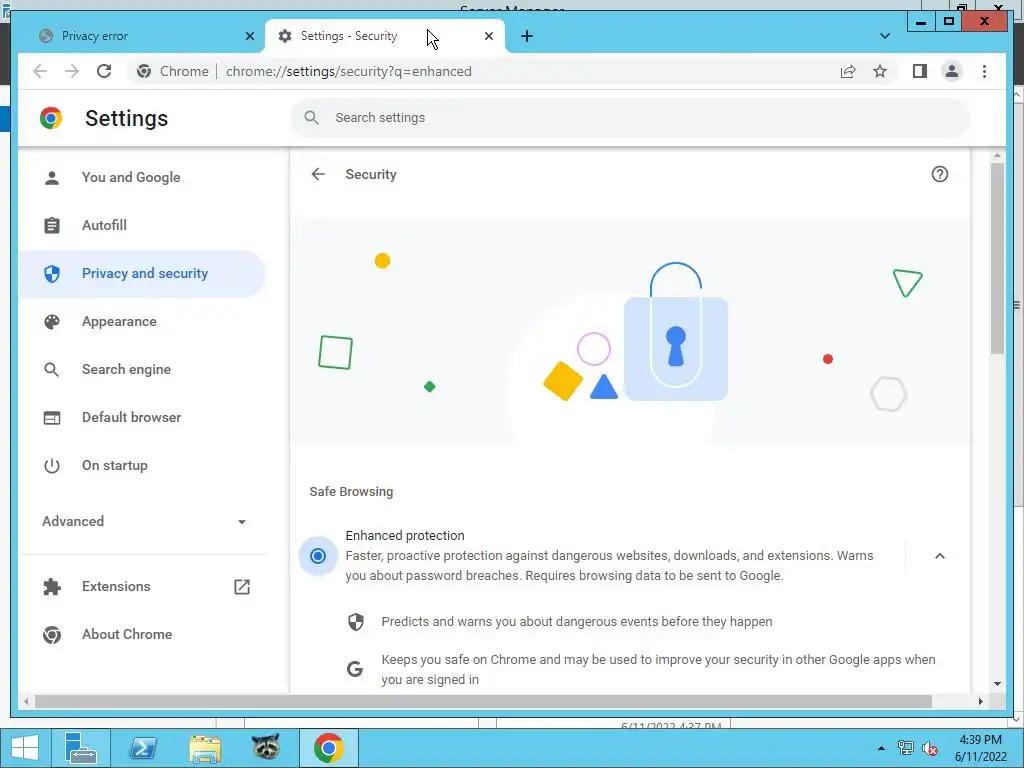Viewport: 1024px width, 768px height.
Task: Go back using browser back arrow
Action: [x=40, y=71]
